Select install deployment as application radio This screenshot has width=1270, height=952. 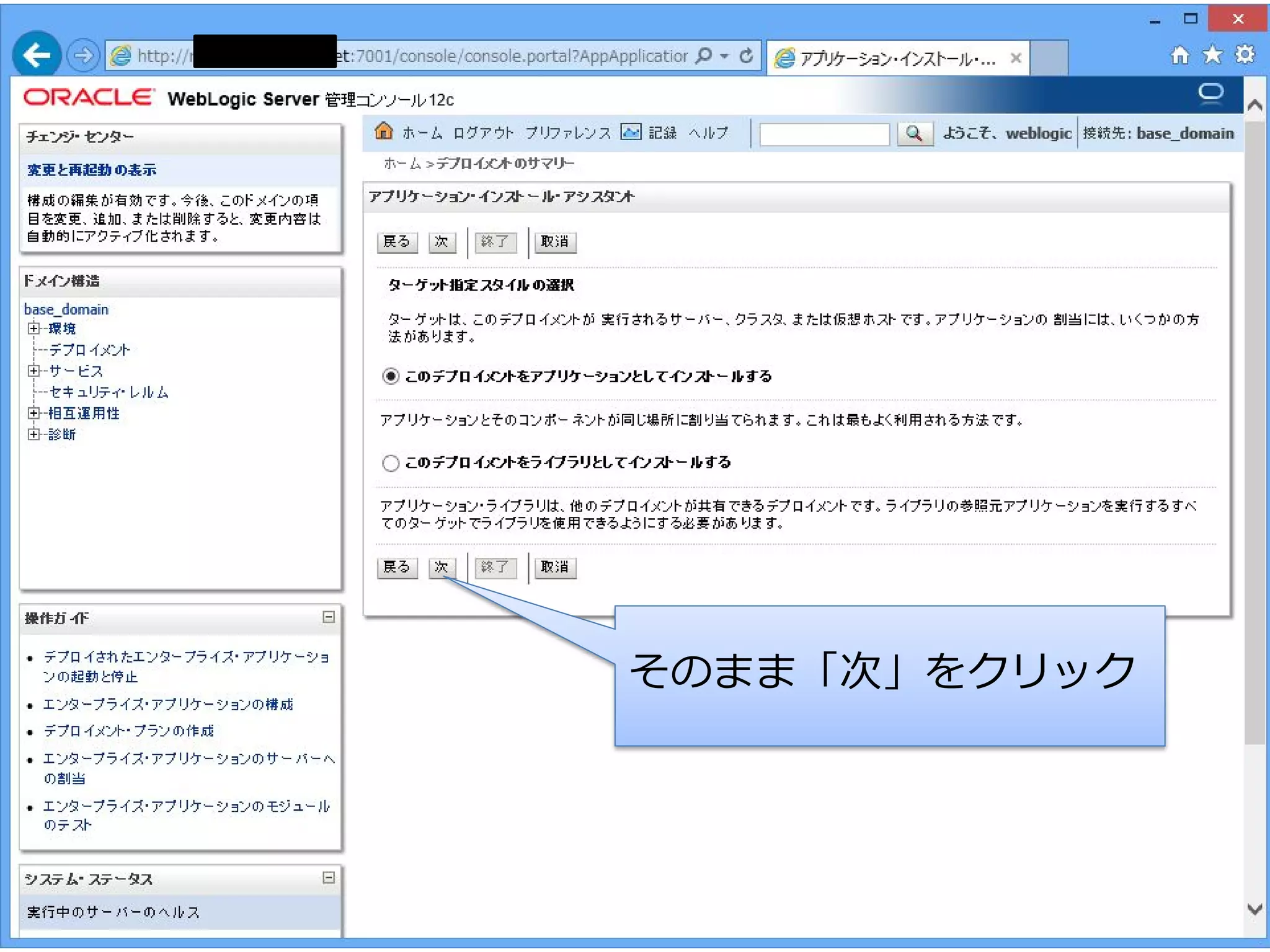click(x=391, y=376)
